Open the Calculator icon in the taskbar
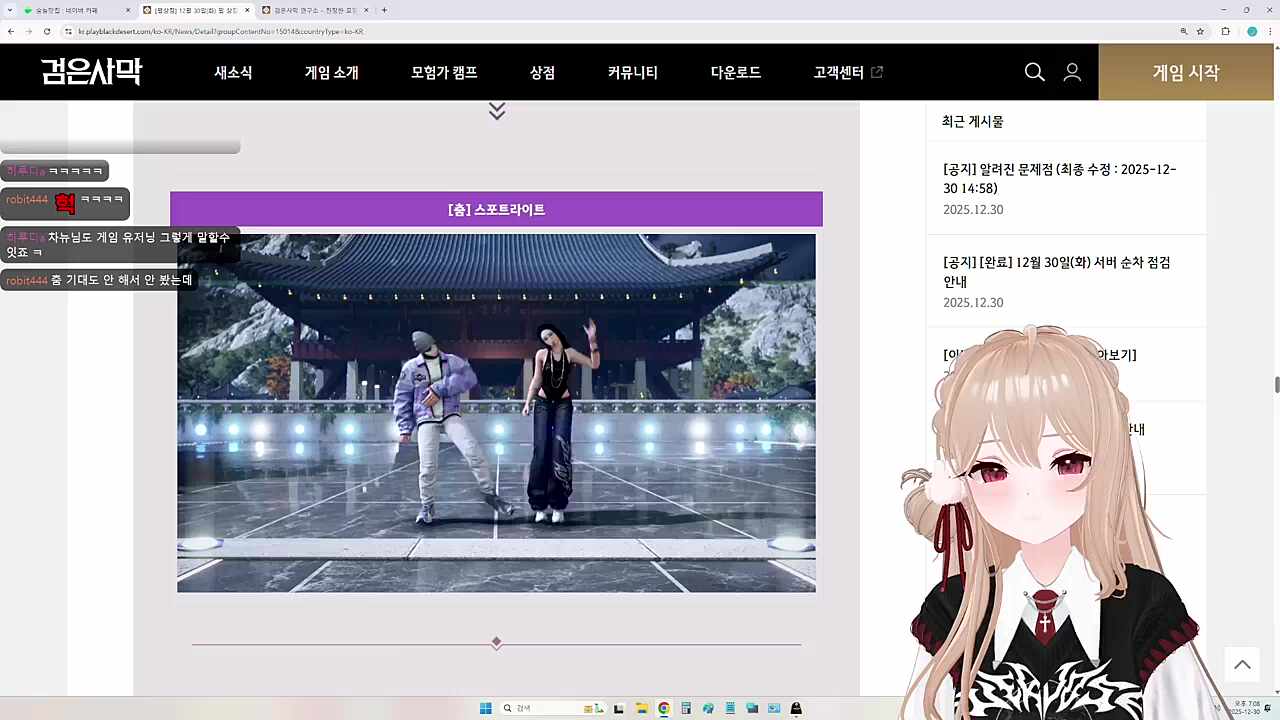1280x720 pixels. pos(686,708)
